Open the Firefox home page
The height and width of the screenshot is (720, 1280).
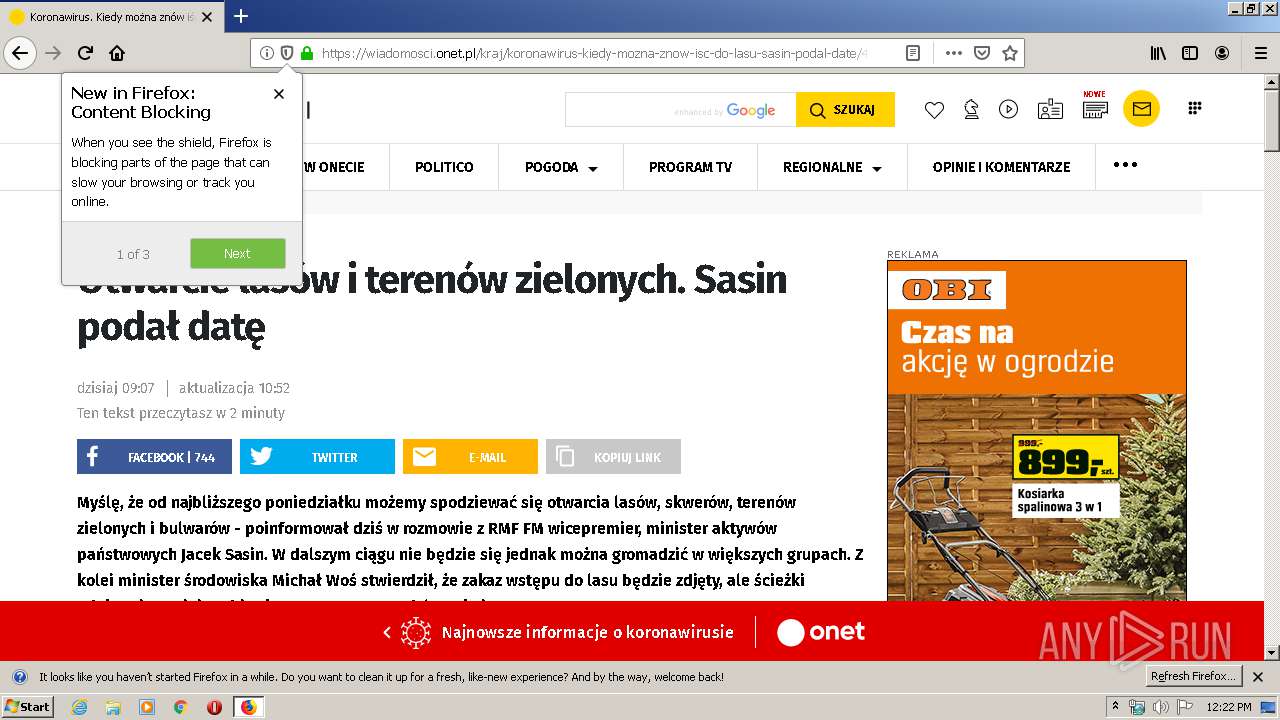coord(117,53)
